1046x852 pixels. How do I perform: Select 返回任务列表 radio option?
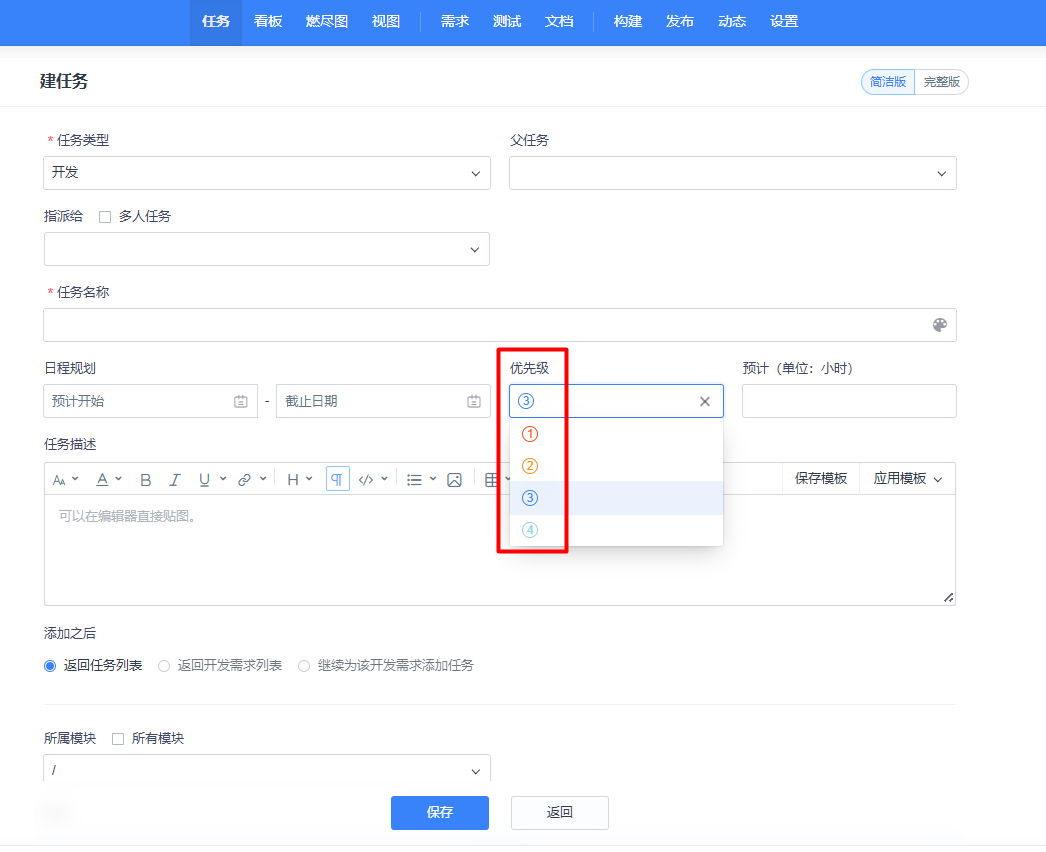50,666
